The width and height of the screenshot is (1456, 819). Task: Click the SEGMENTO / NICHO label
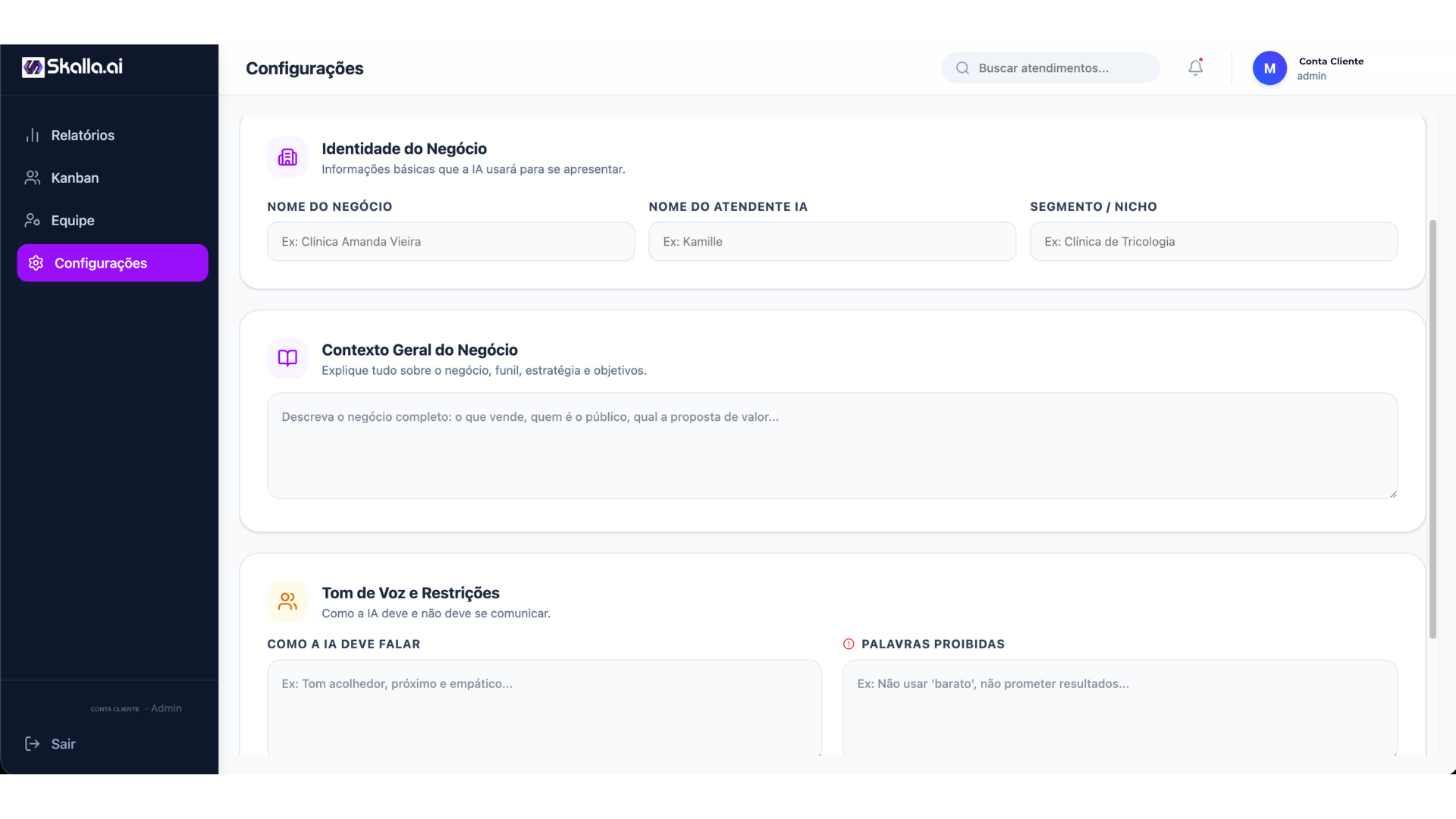(1094, 206)
